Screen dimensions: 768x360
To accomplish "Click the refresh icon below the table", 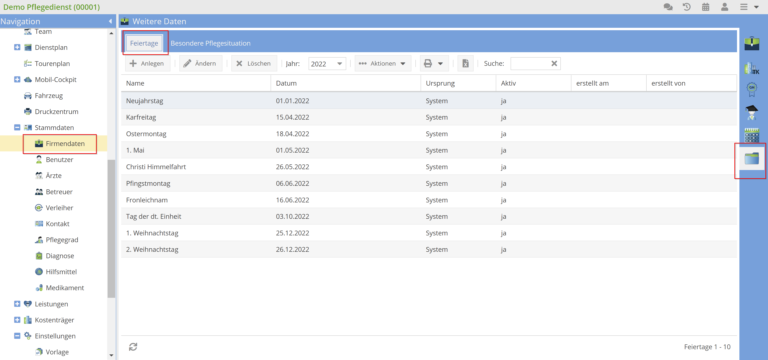I will [133, 347].
